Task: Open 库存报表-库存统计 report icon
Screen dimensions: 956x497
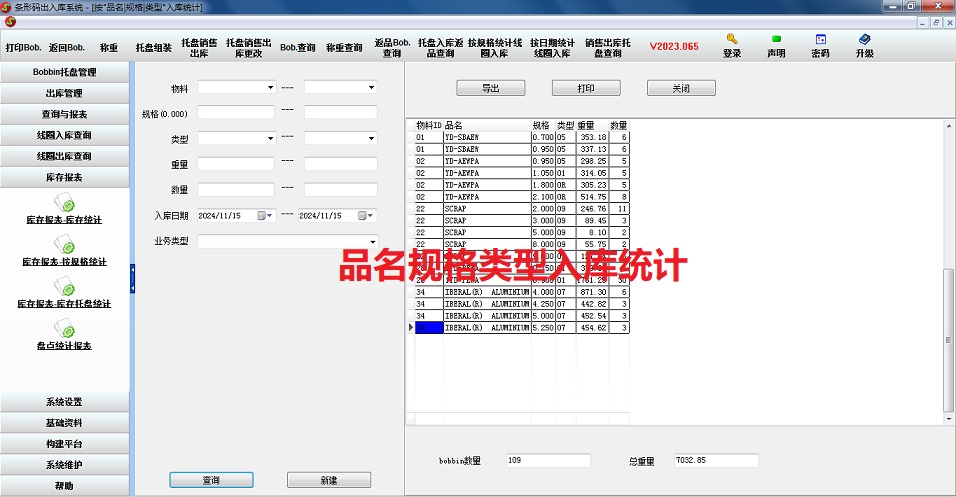Action: [65, 204]
